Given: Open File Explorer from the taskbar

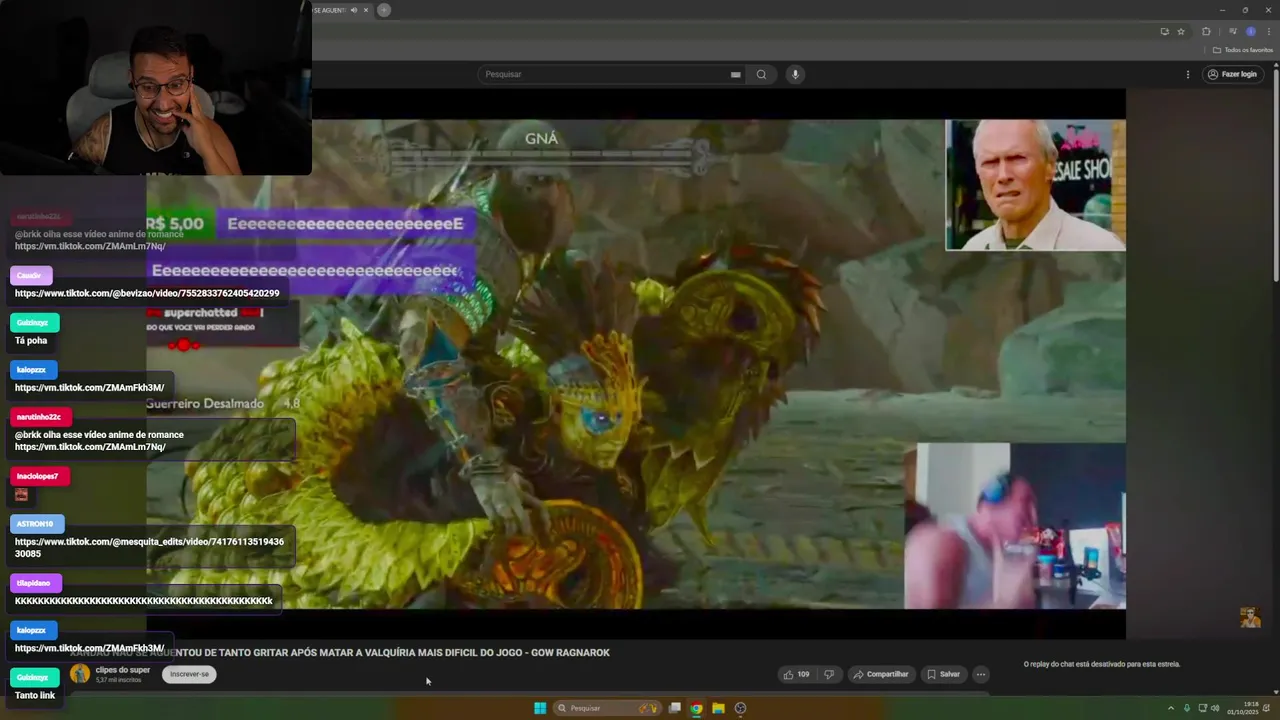Looking at the screenshot, I should (x=718, y=708).
